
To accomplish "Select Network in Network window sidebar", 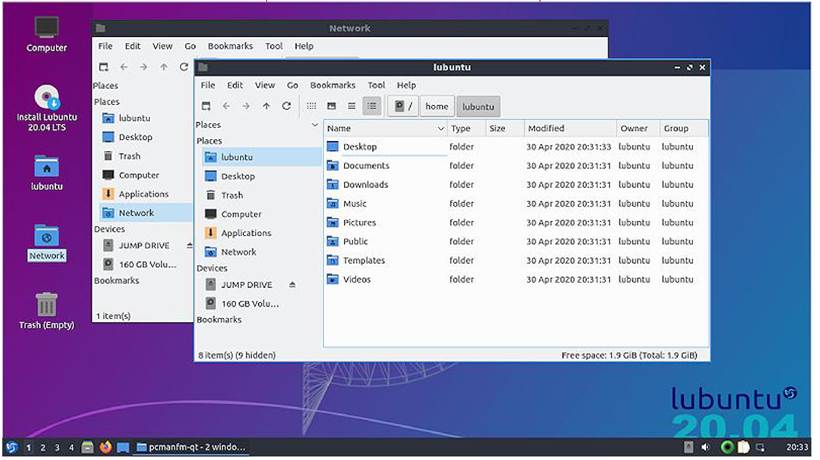I will coord(146,213).
